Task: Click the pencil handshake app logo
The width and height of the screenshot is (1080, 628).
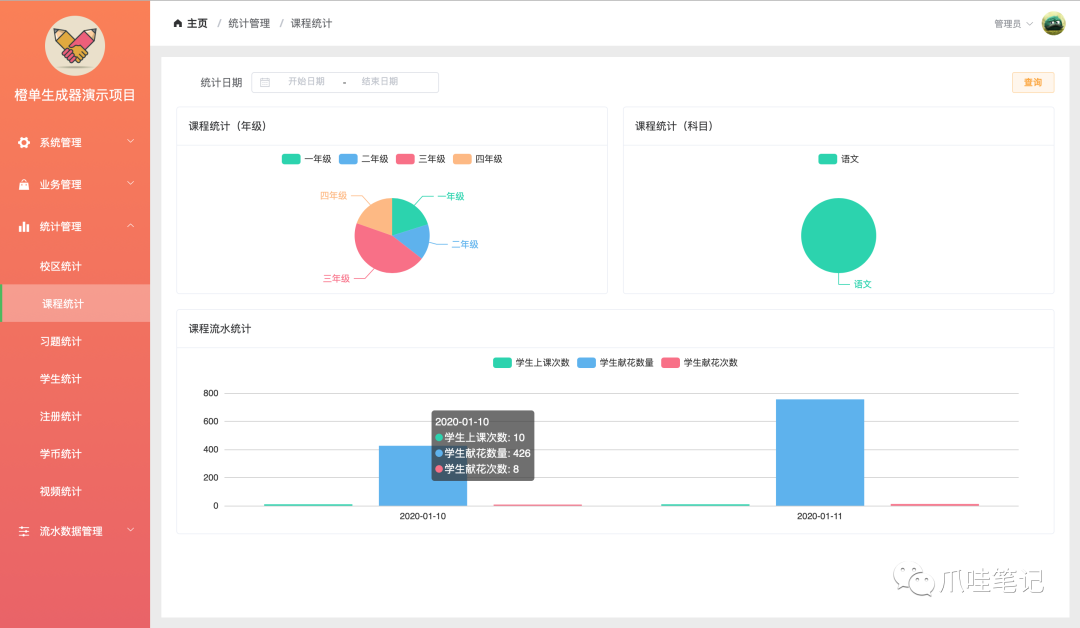Action: [x=74, y=46]
